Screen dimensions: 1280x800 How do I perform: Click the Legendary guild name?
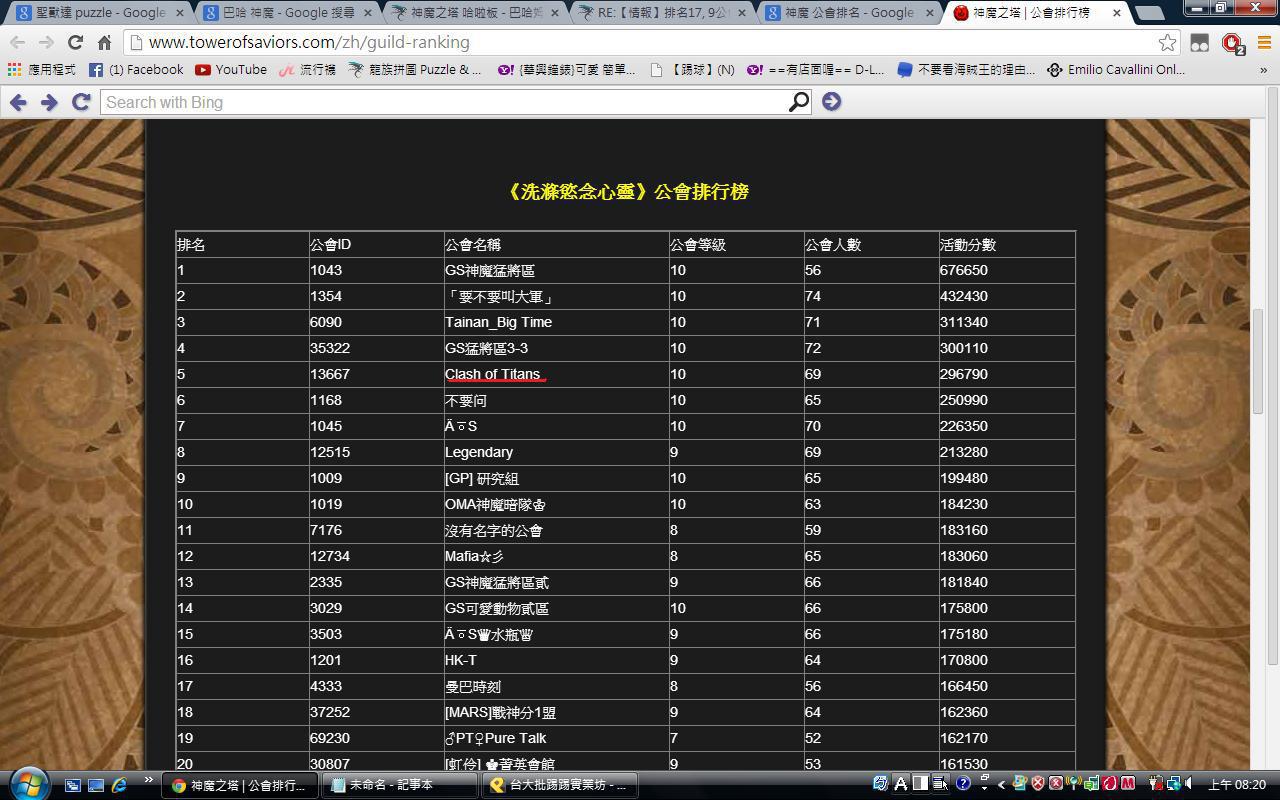pos(479,452)
